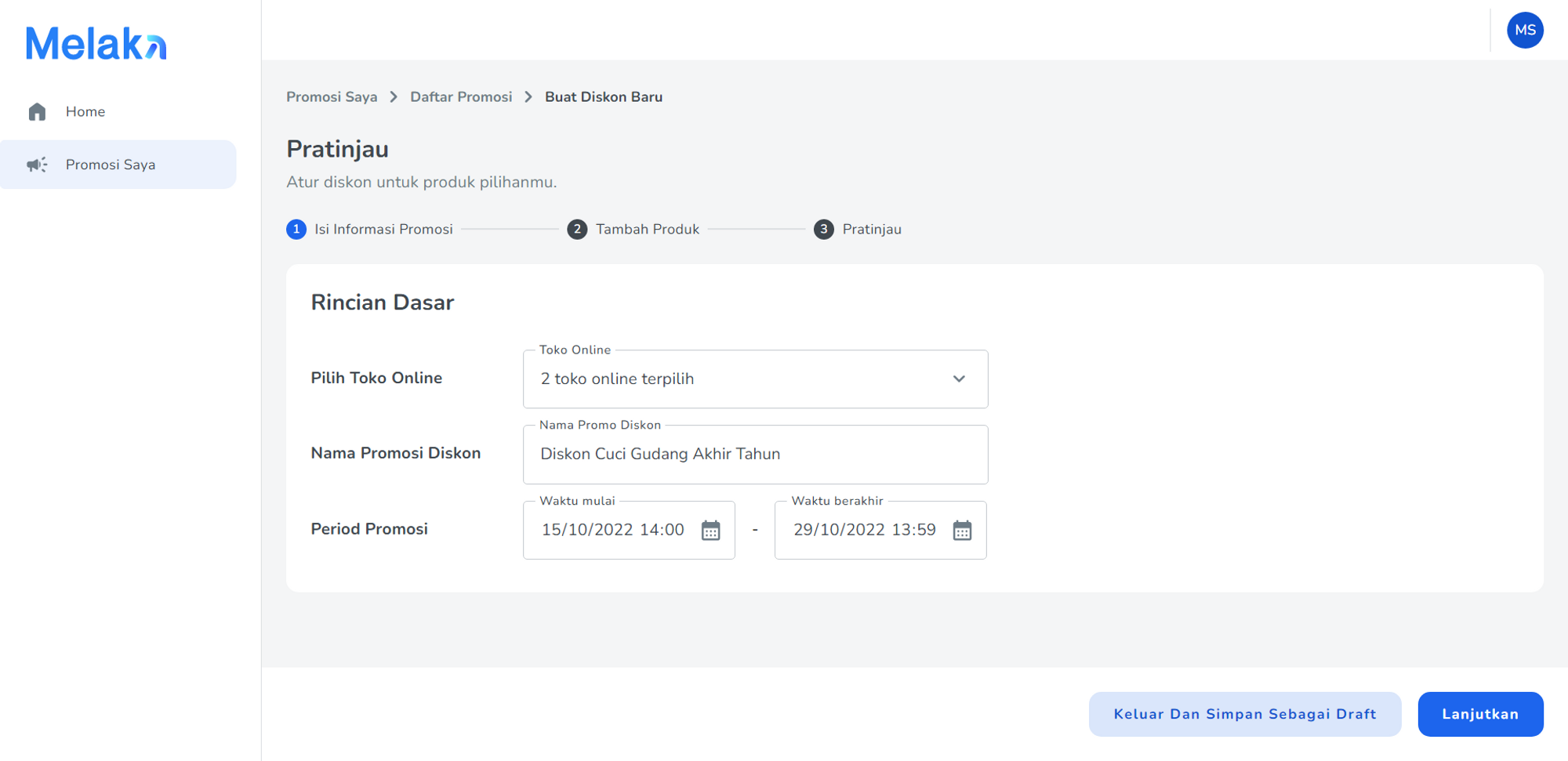Screen dimensions: 1568x761
Task: Click the Home house icon in sidebar
Action: (x=37, y=111)
